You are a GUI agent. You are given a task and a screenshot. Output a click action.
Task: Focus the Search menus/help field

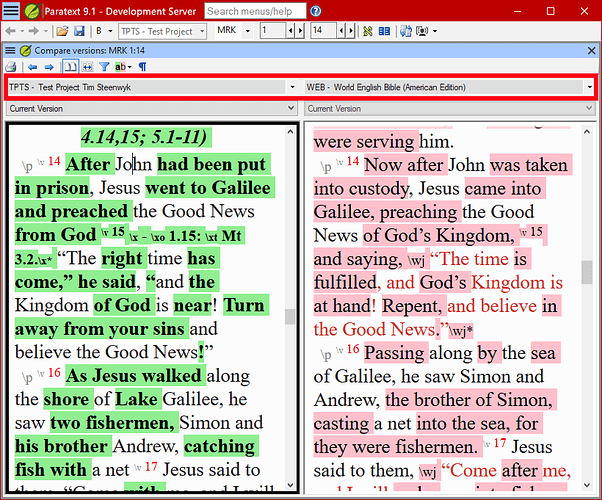pos(255,11)
